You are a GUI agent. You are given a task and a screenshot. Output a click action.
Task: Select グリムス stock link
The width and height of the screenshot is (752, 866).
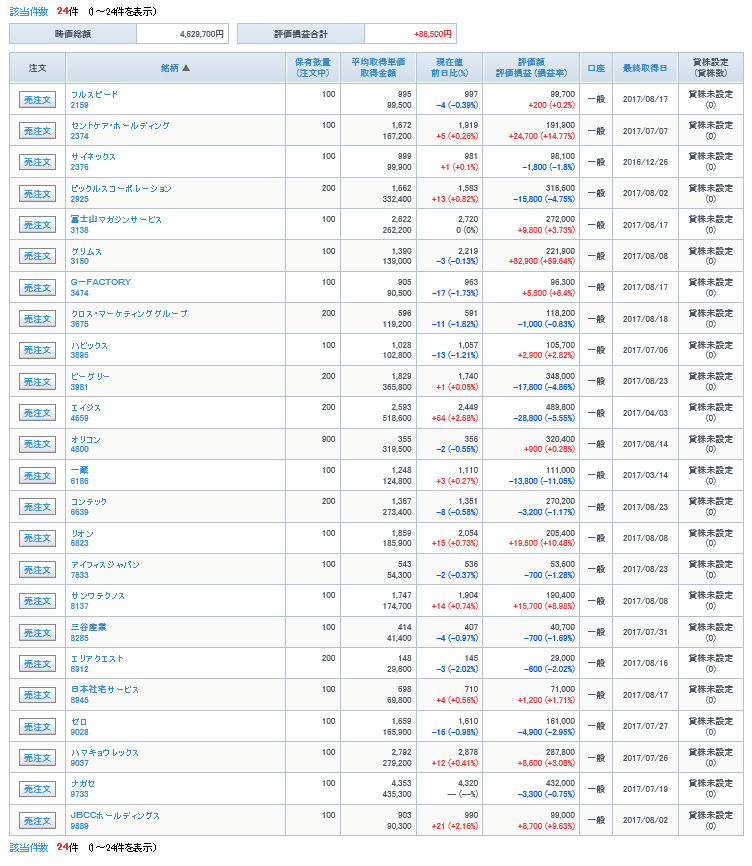coord(86,251)
